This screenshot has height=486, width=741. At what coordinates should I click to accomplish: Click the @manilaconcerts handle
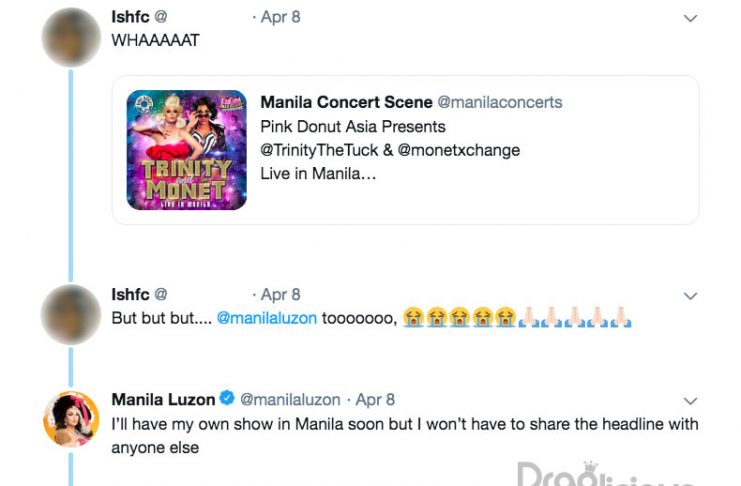point(500,102)
